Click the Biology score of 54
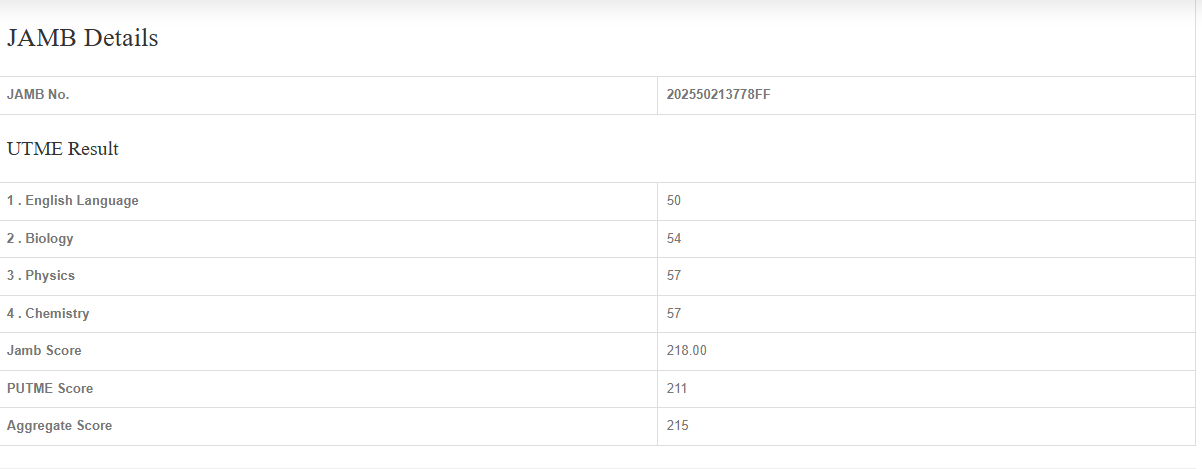This screenshot has height=469, width=1202. (674, 239)
